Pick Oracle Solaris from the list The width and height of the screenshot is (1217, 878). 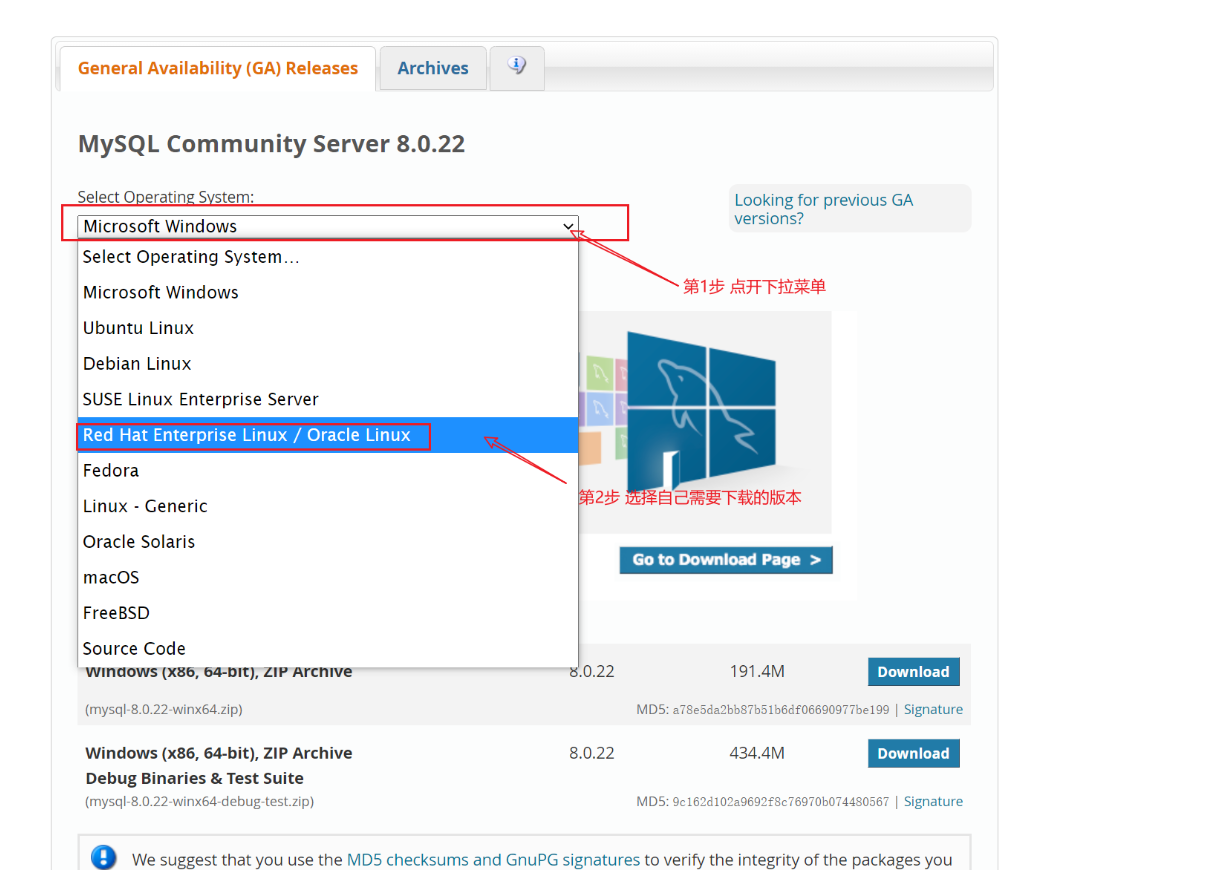coord(328,542)
